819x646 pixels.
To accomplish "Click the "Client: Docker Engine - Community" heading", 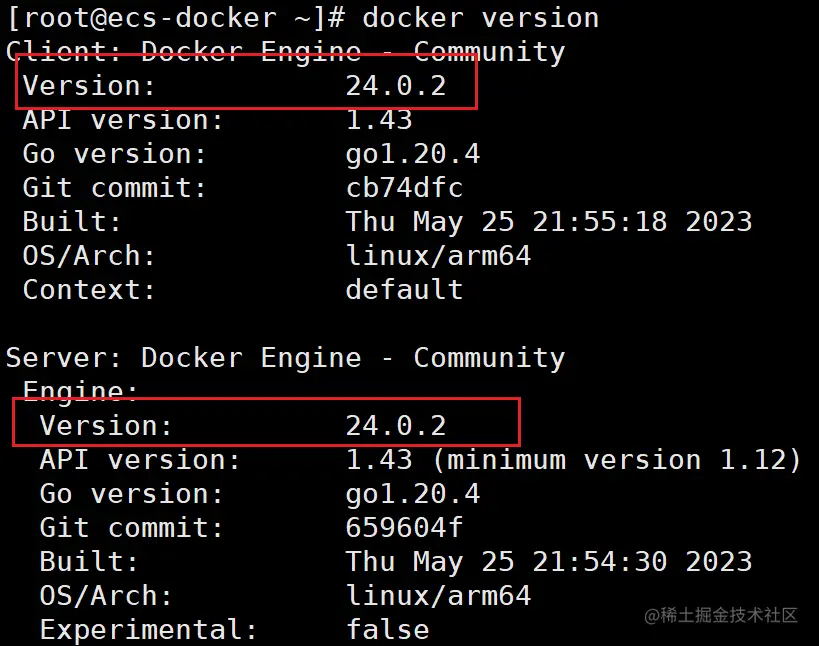I will point(286,52).
